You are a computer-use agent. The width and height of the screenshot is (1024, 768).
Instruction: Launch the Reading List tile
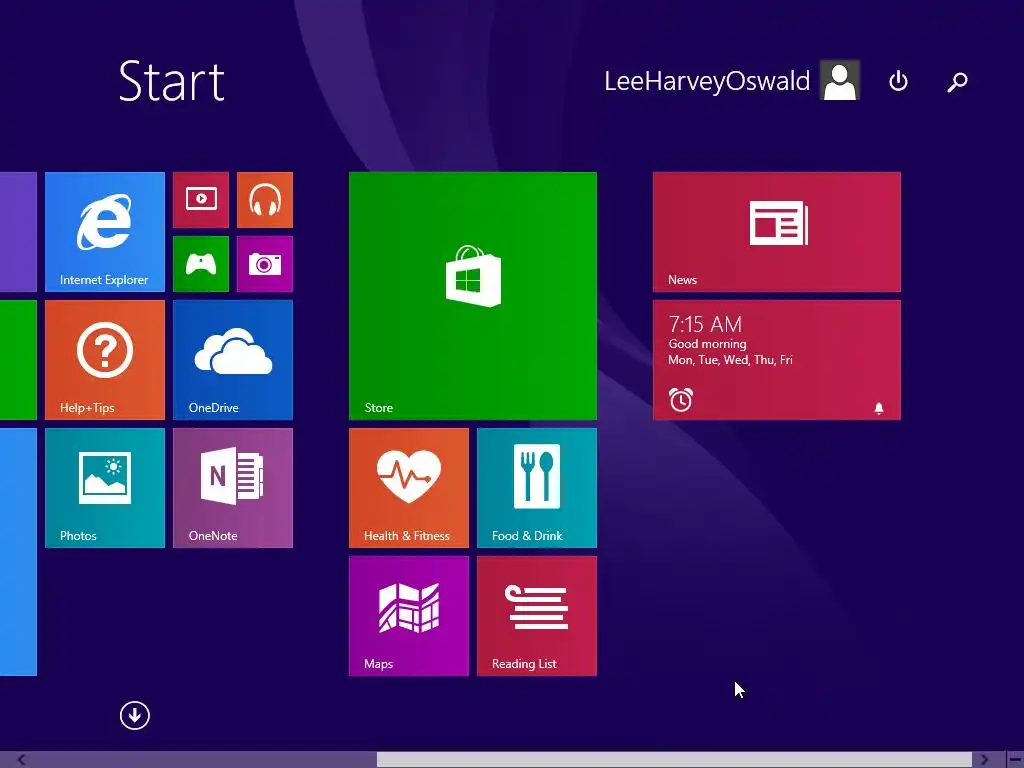[537, 616]
